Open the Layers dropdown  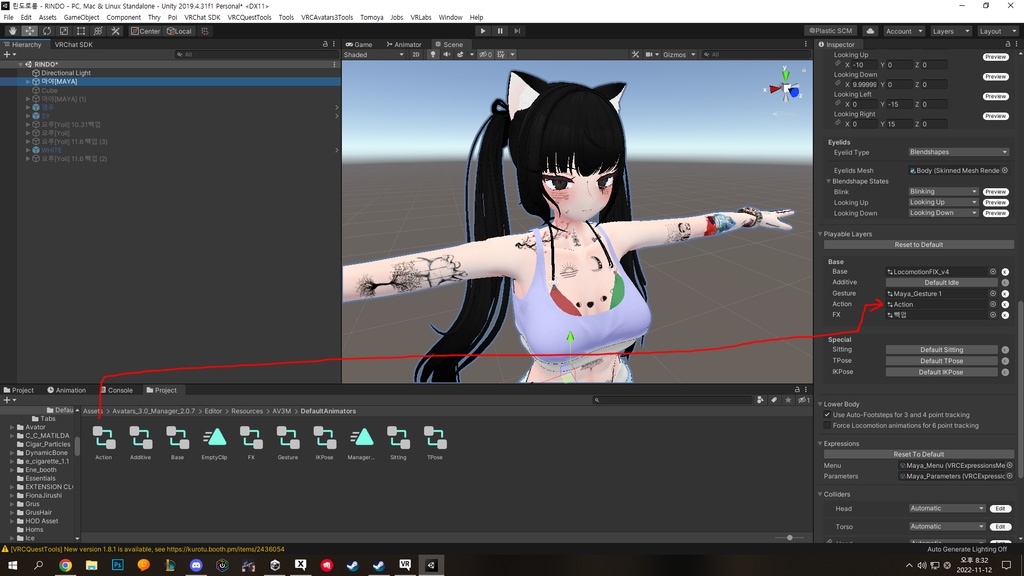click(x=950, y=31)
